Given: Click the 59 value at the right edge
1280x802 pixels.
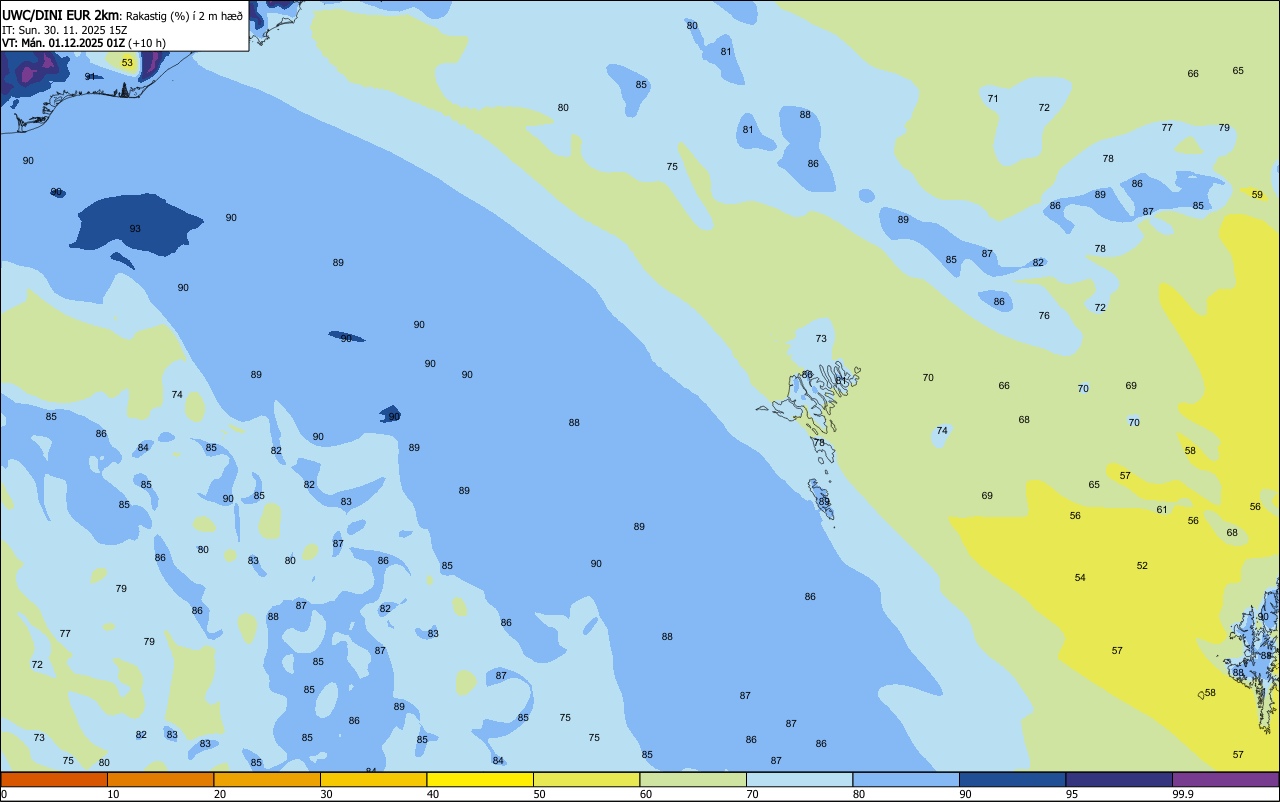Looking at the screenshot, I should [x=1257, y=195].
